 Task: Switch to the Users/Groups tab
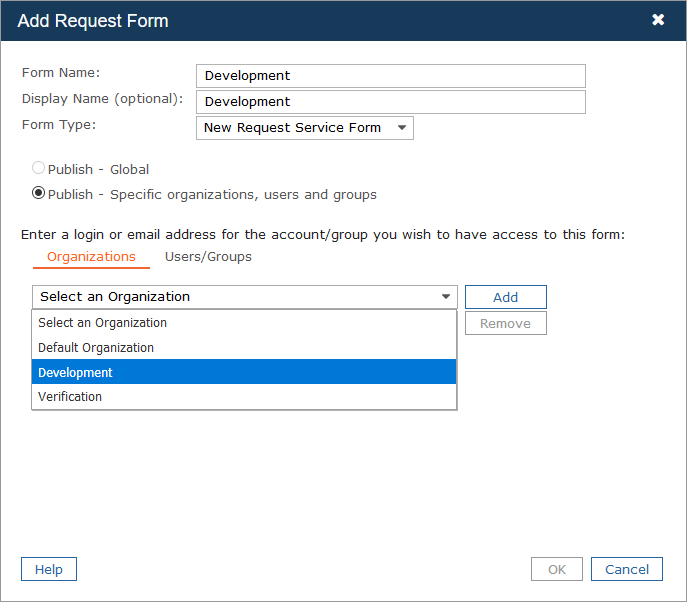click(208, 257)
